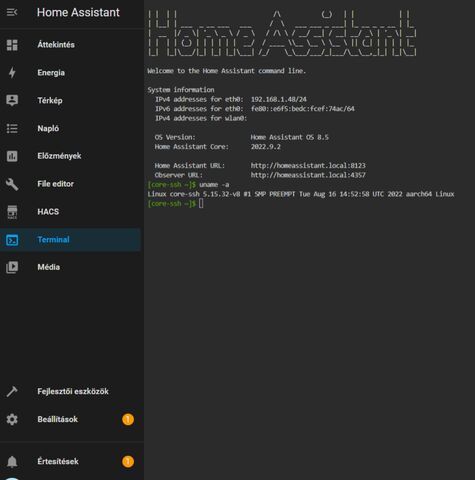Click the http://homeassistant.local:8123 URL text
The height and width of the screenshot is (480, 475).
coord(308,166)
